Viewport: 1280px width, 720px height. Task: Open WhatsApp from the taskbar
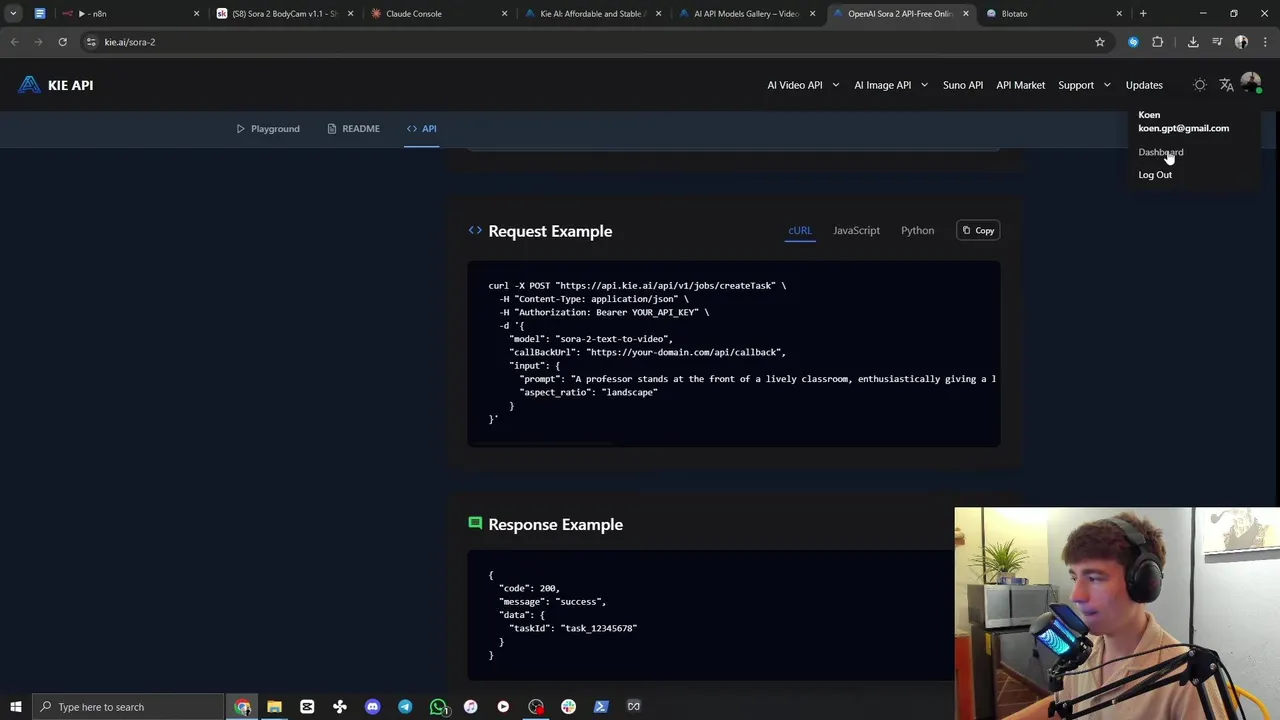click(438, 707)
